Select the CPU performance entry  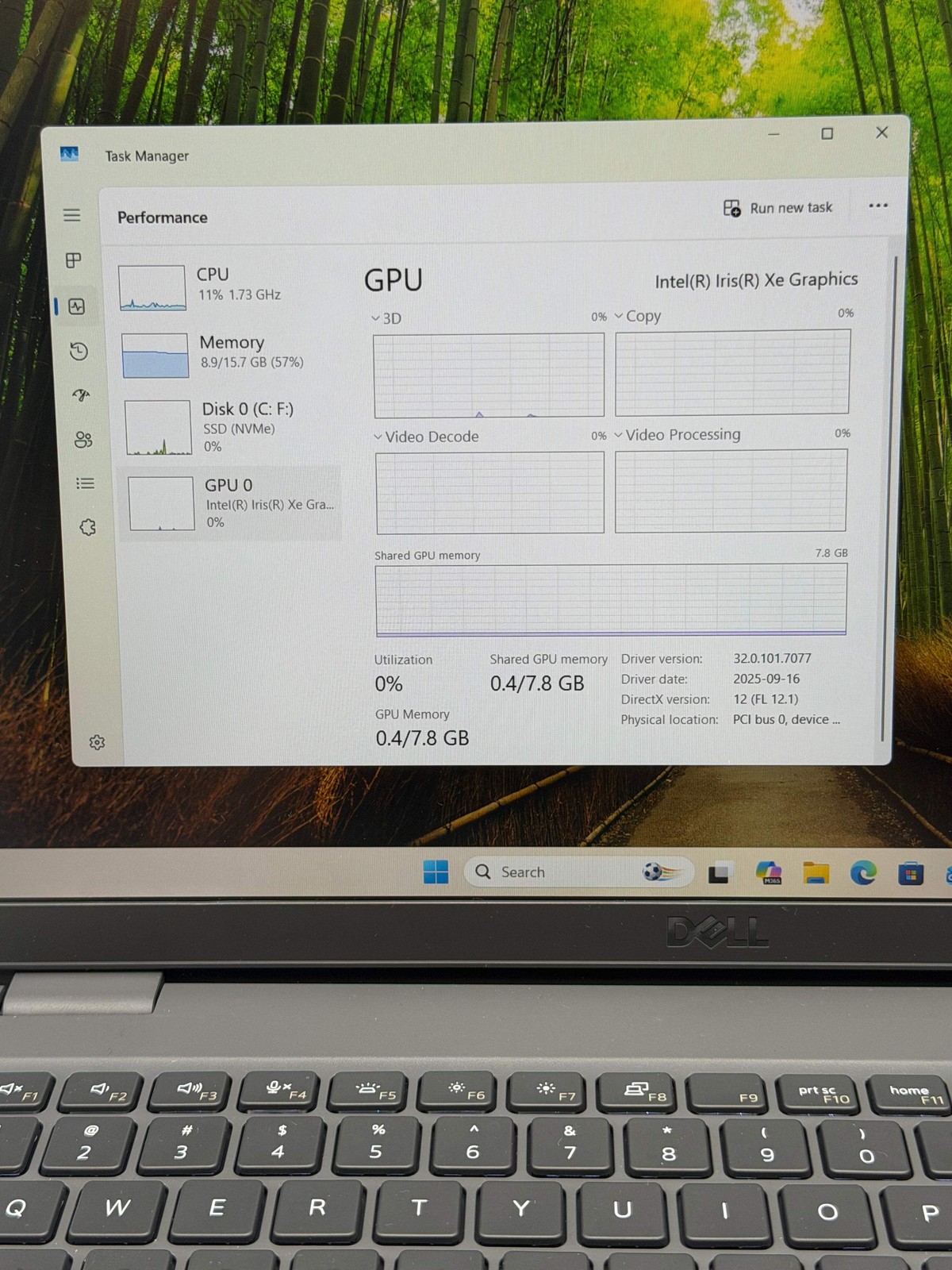230,287
